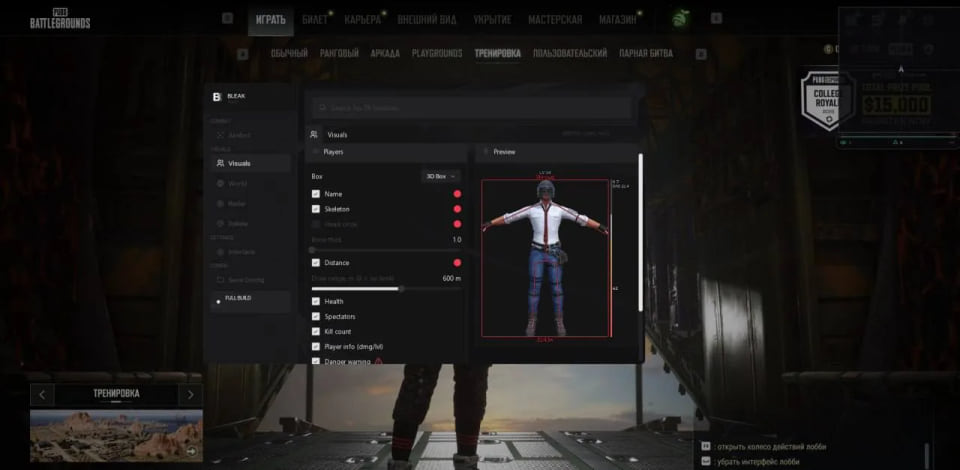Click the FULL BUILD button in sidebar
The image size is (960, 470).
(250, 301)
